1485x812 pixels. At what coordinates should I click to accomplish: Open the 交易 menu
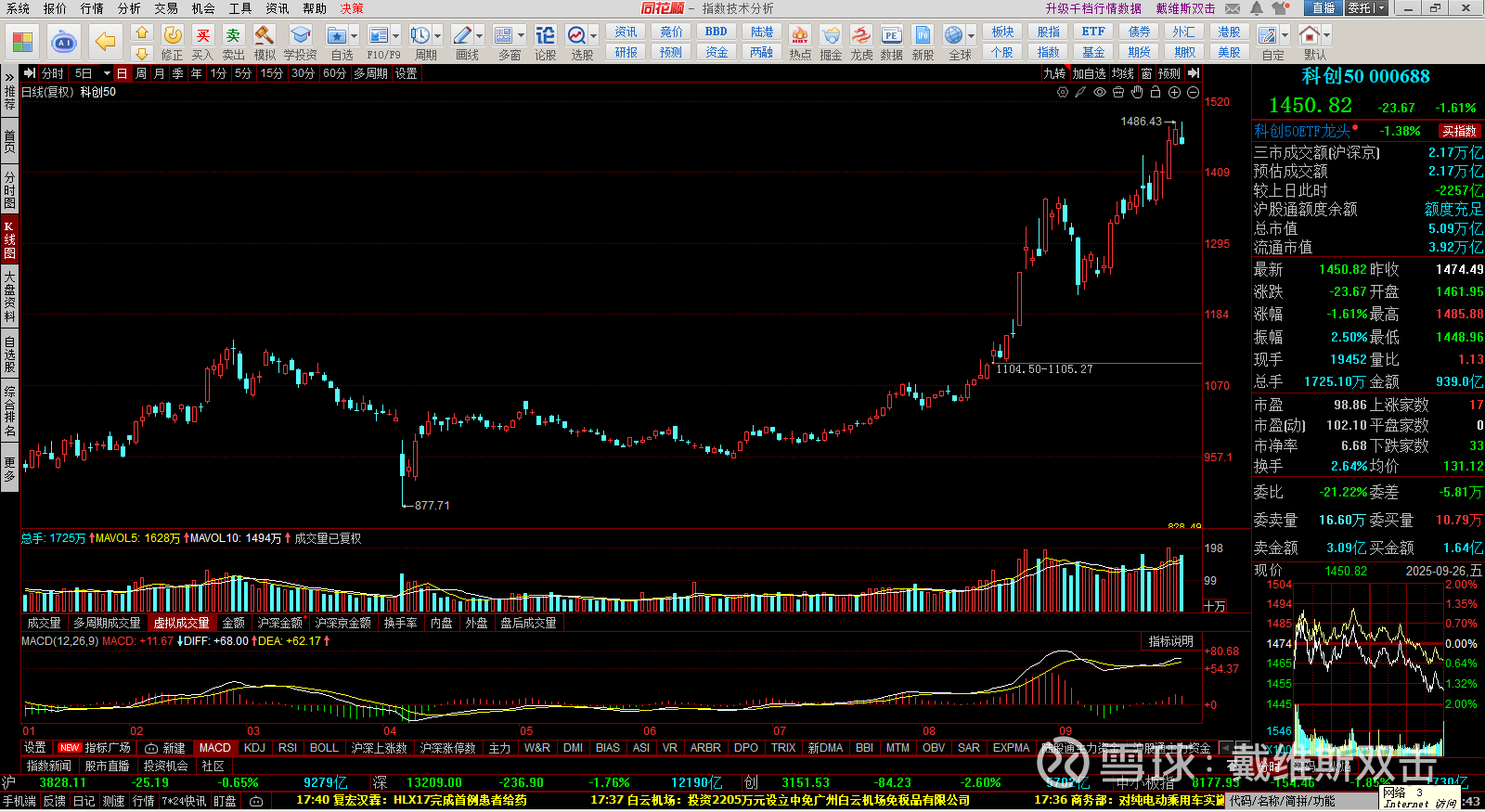(x=166, y=8)
